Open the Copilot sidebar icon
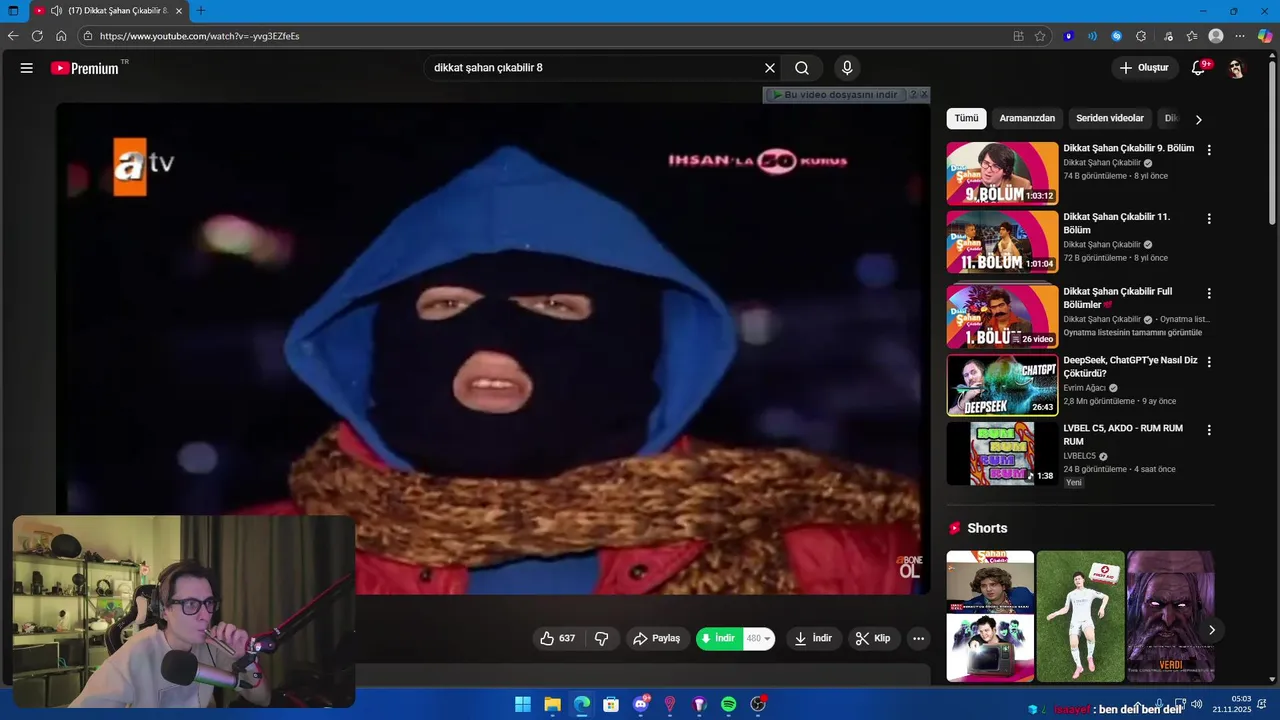Viewport: 1280px width, 720px height. tap(1265, 36)
